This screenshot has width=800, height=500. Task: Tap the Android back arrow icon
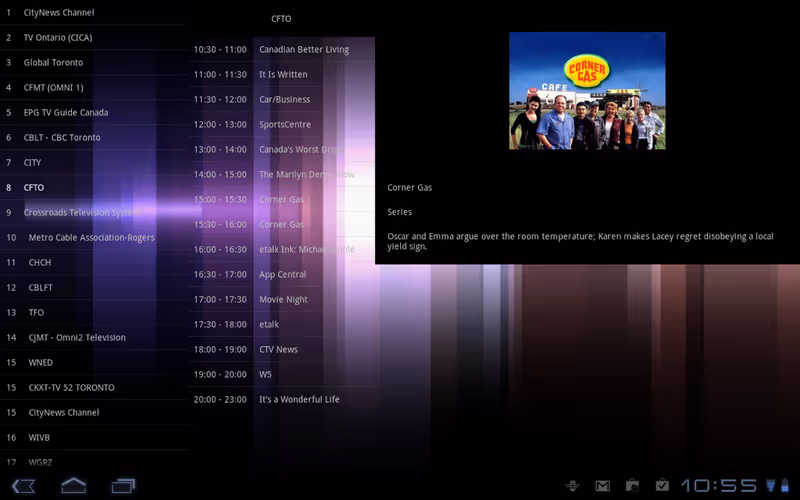[23, 486]
